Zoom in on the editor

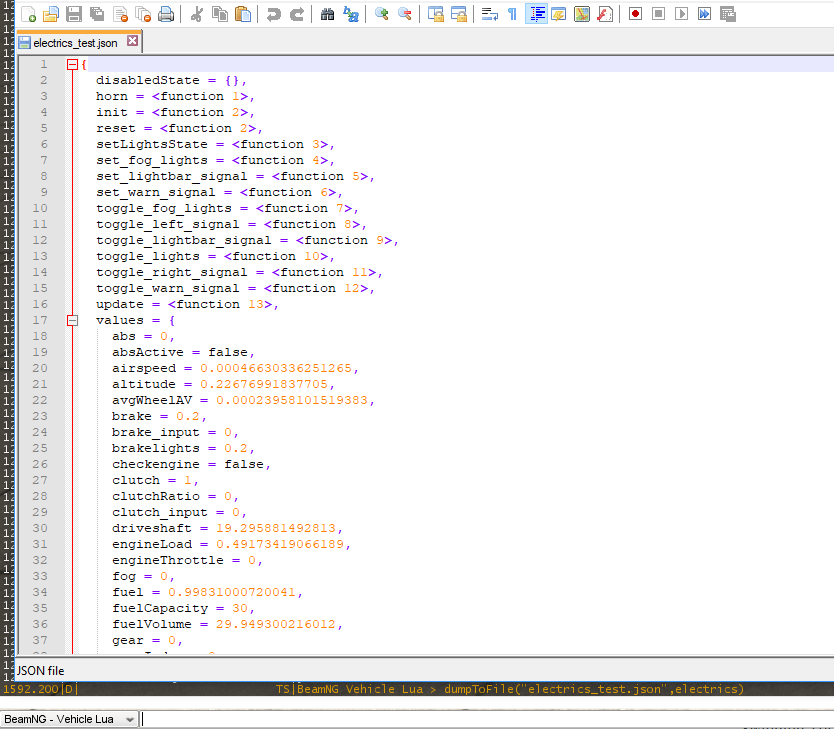coord(381,14)
